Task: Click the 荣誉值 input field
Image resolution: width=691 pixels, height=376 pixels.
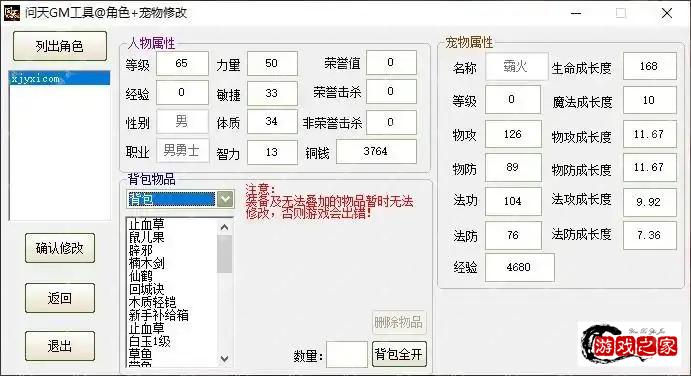Action: pos(391,63)
